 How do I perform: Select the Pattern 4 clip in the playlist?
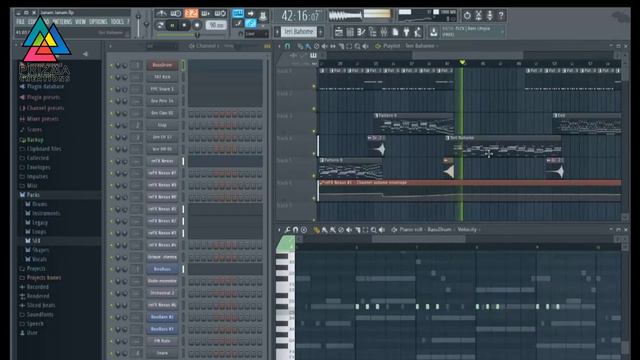click(x=414, y=124)
